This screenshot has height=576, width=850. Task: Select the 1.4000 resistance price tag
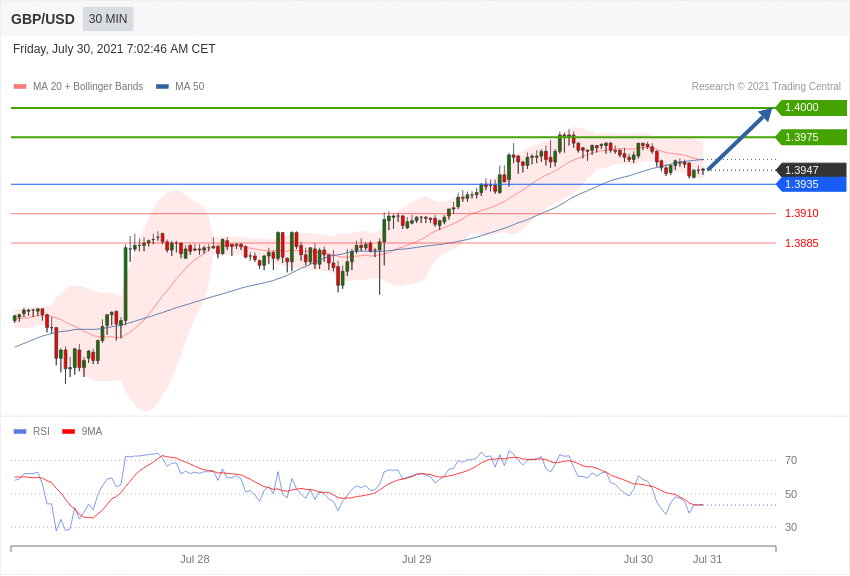coord(811,107)
